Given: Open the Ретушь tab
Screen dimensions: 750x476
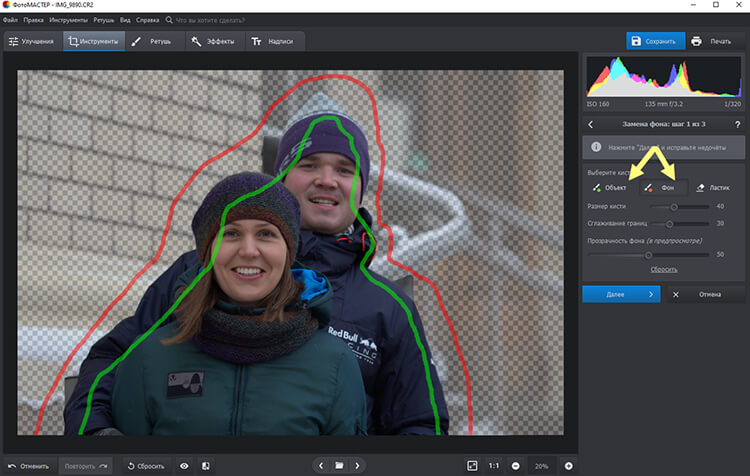Looking at the screenshot, I should pyautogui.click(x=151, y=42).
